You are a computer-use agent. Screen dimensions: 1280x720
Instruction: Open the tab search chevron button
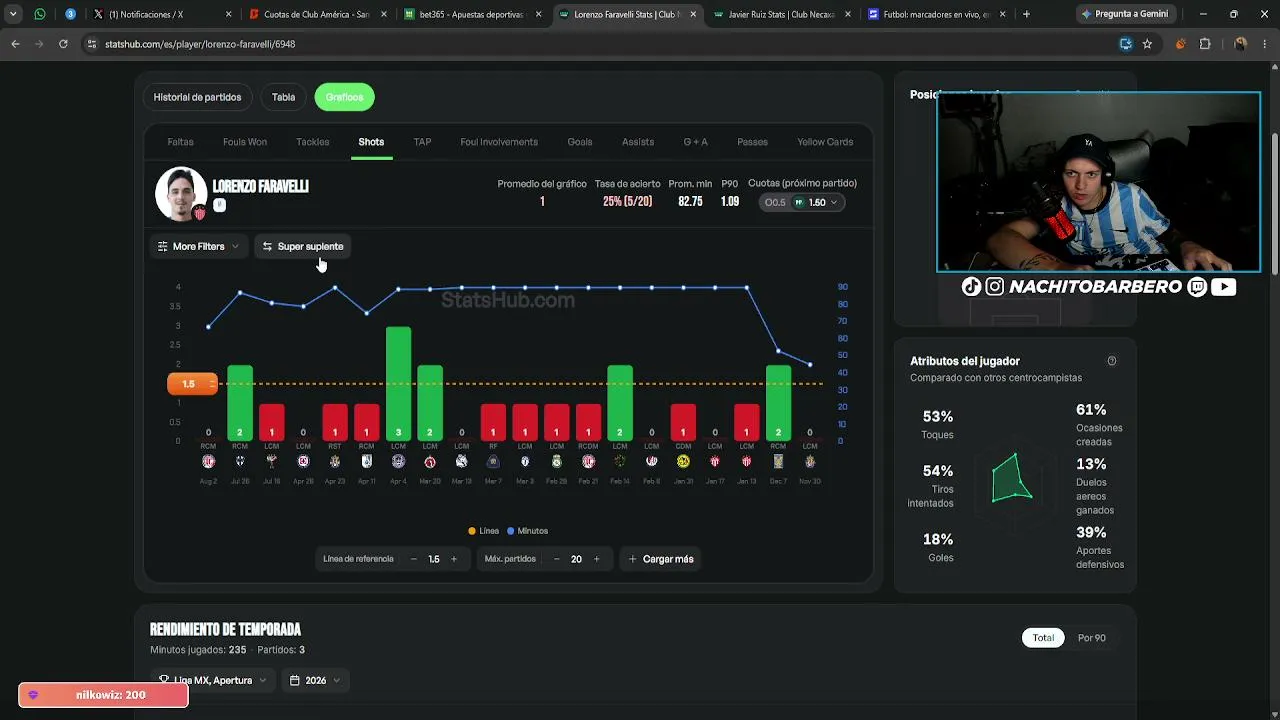(x=13, y=14)
